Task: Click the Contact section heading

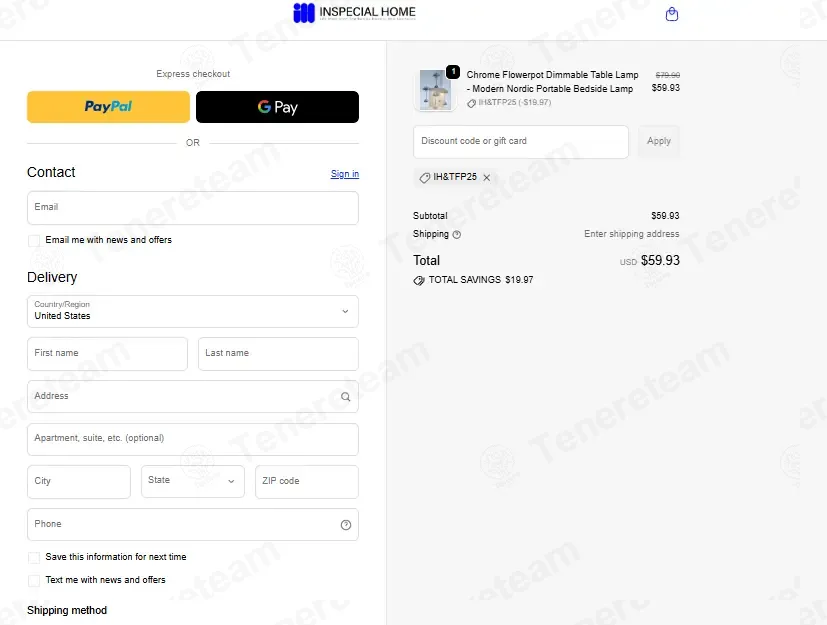Action: coord(51,172)
